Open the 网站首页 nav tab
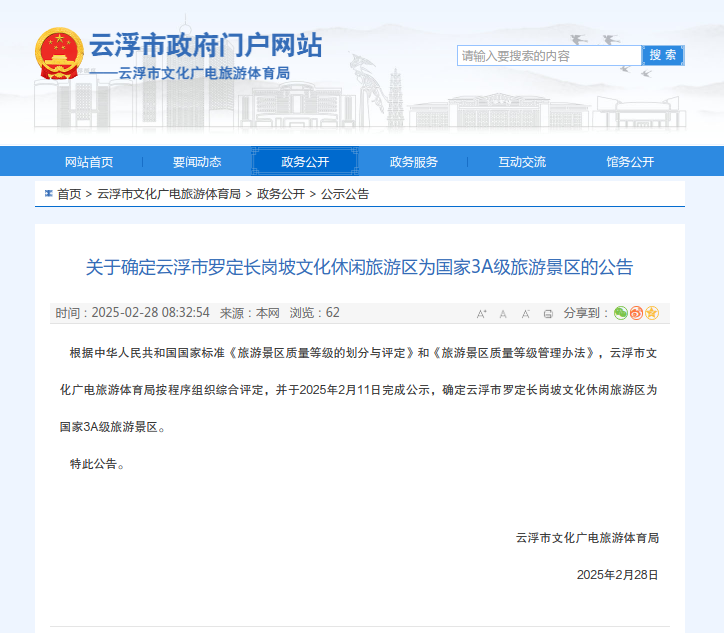The image size is (724, 633). pos(89,162)
